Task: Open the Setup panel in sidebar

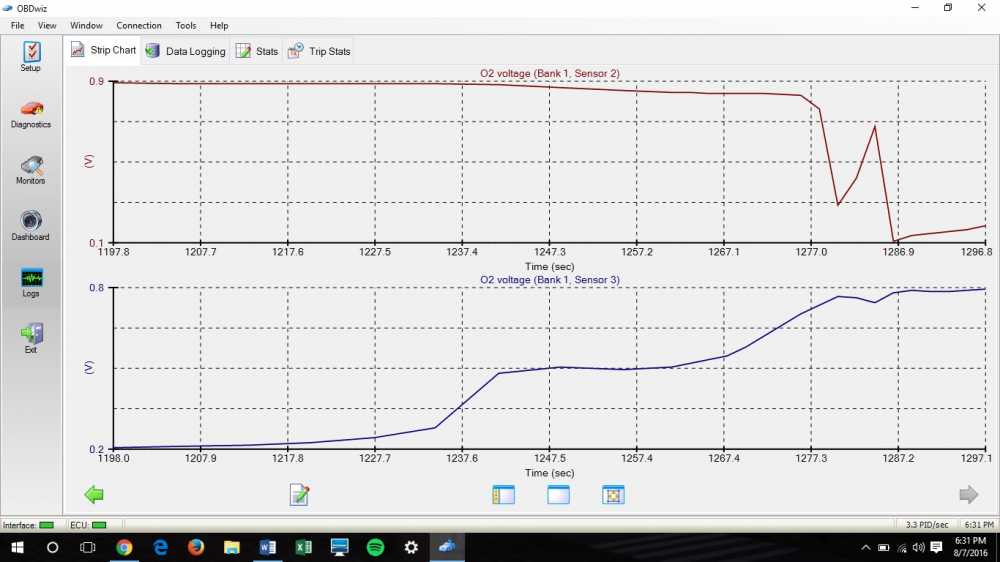Action: click(31, 55)
